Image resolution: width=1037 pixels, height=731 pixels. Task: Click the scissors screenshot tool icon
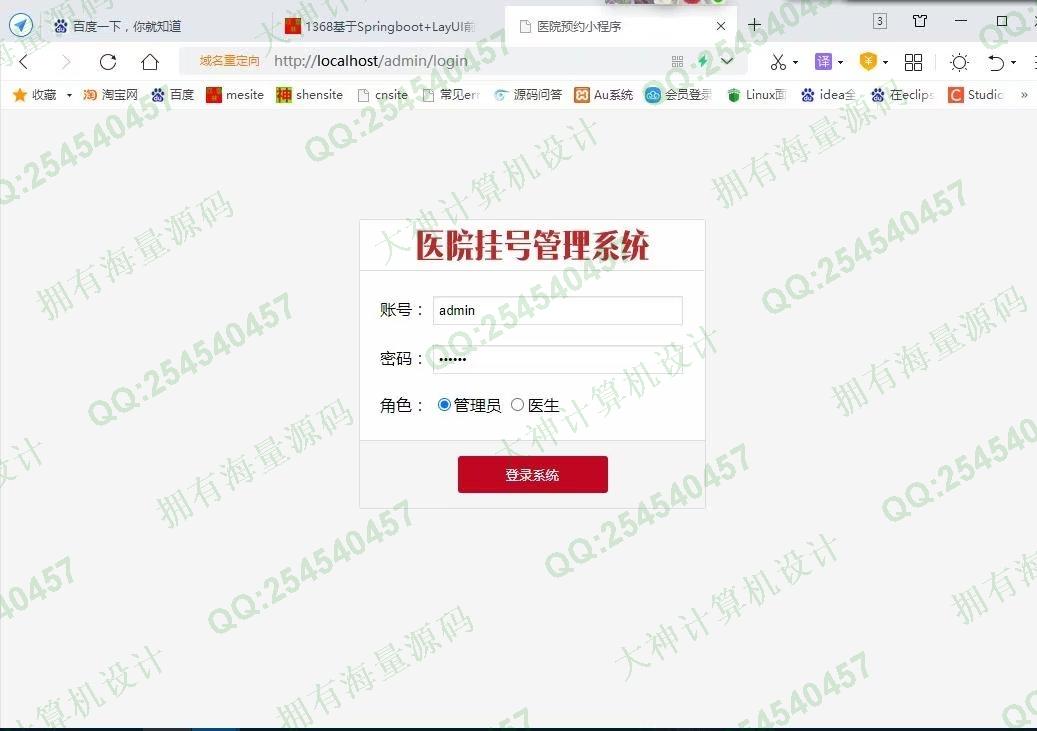tap(778, 62)
